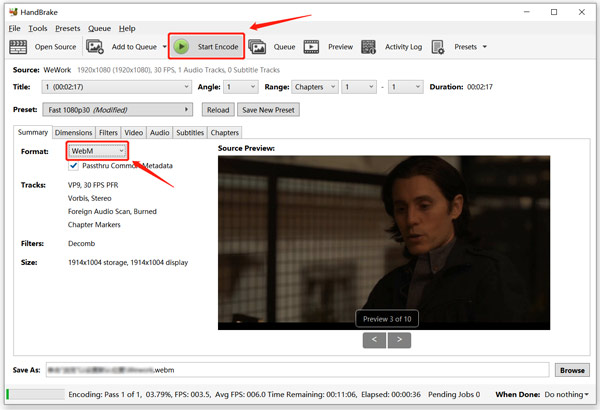The width and height of the screenshot is (600, 410).
Task: Open the When Done dropdown Do nothing
Action: [566, 394]
